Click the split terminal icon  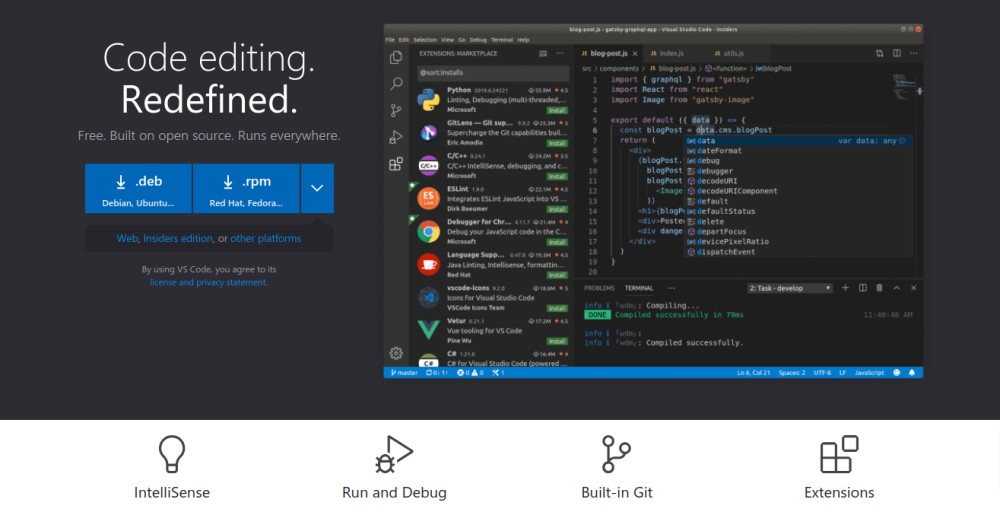(x=863, y=288)
